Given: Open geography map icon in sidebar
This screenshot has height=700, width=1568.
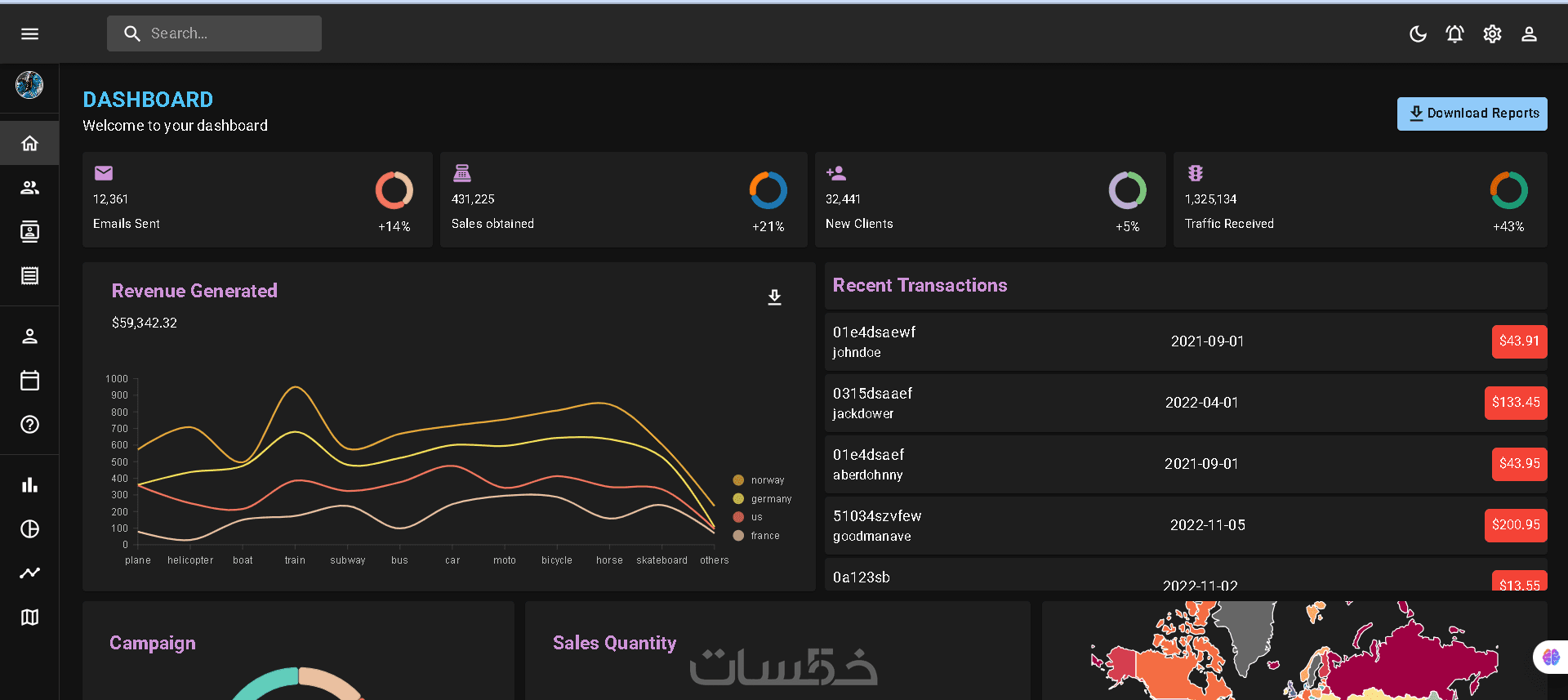Looking at the screenshot, I should click(29, 618).
